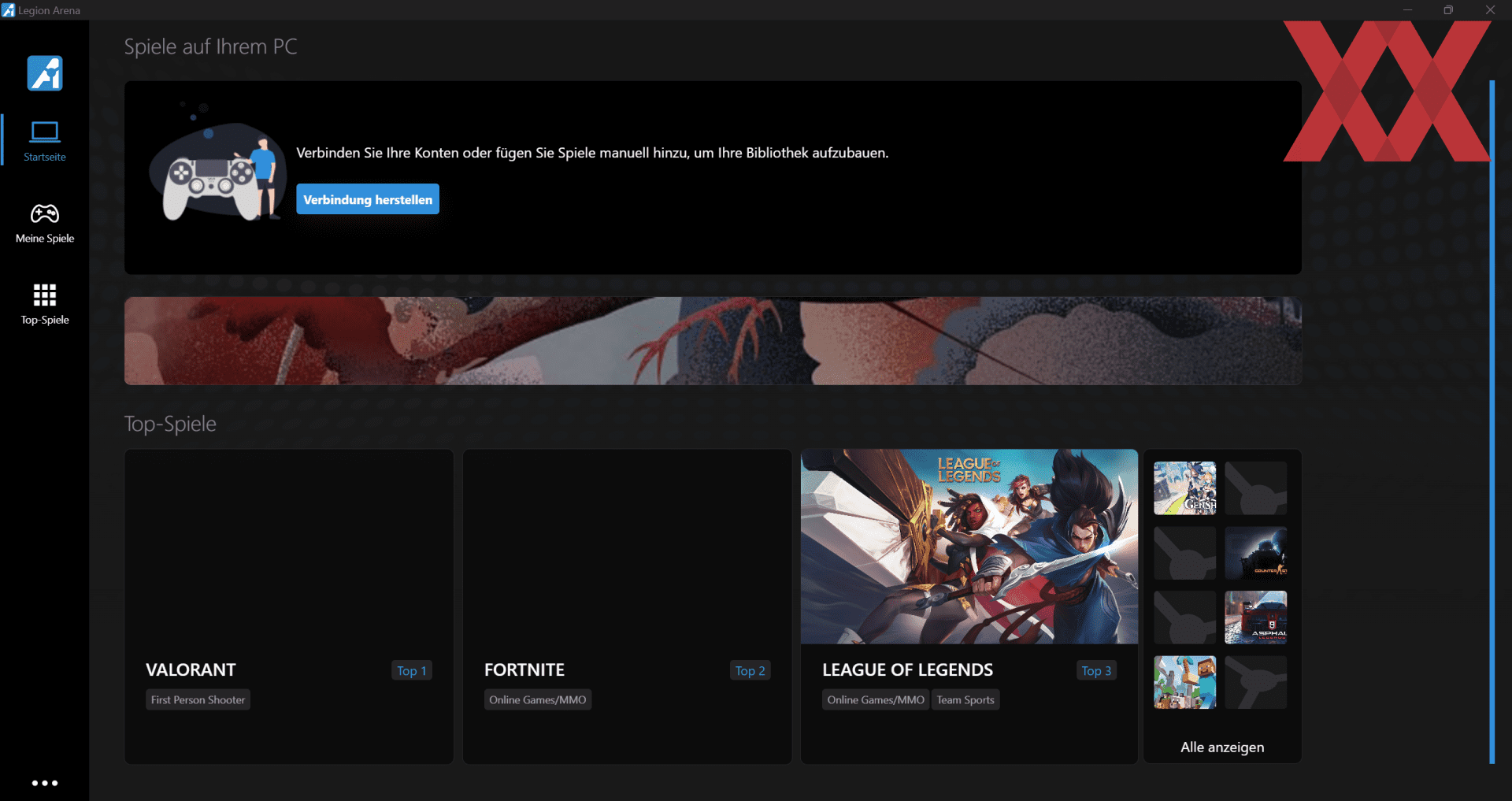Open the Asphalt racing game thumbnail
The width and height of the screenshot is (1512, 801).
[1256, 617]
